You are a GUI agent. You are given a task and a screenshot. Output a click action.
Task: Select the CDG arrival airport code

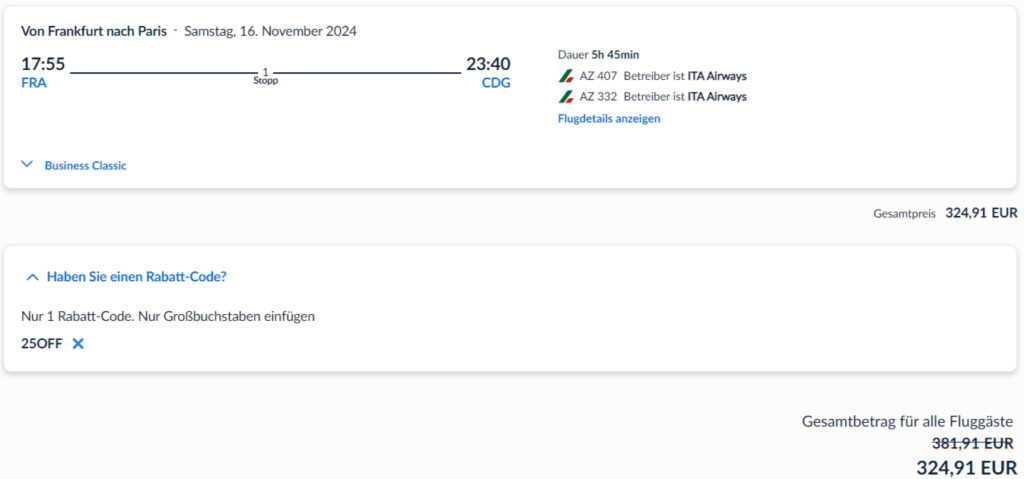(x=496, y=83)
